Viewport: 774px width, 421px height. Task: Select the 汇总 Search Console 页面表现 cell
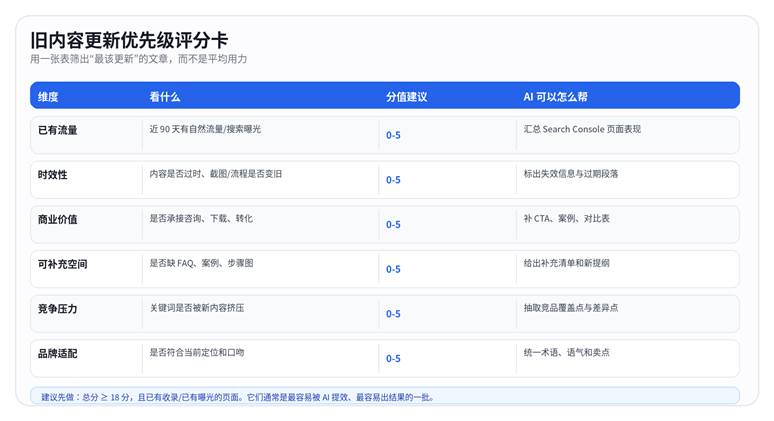(582, 129)
